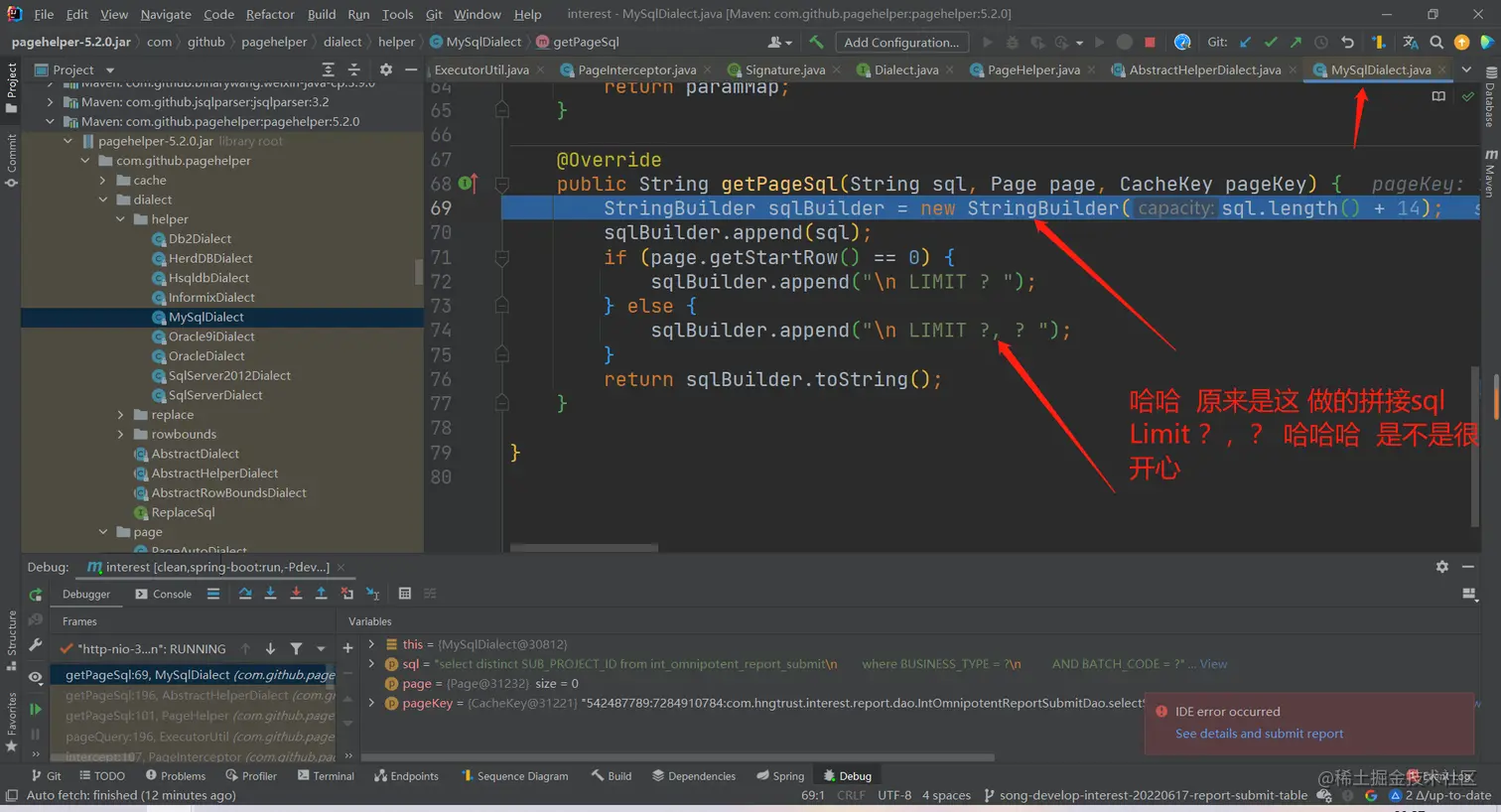Click Drop Frame icon in debugger
This screenshot has width=1501, height=812.
pos(346,594)
